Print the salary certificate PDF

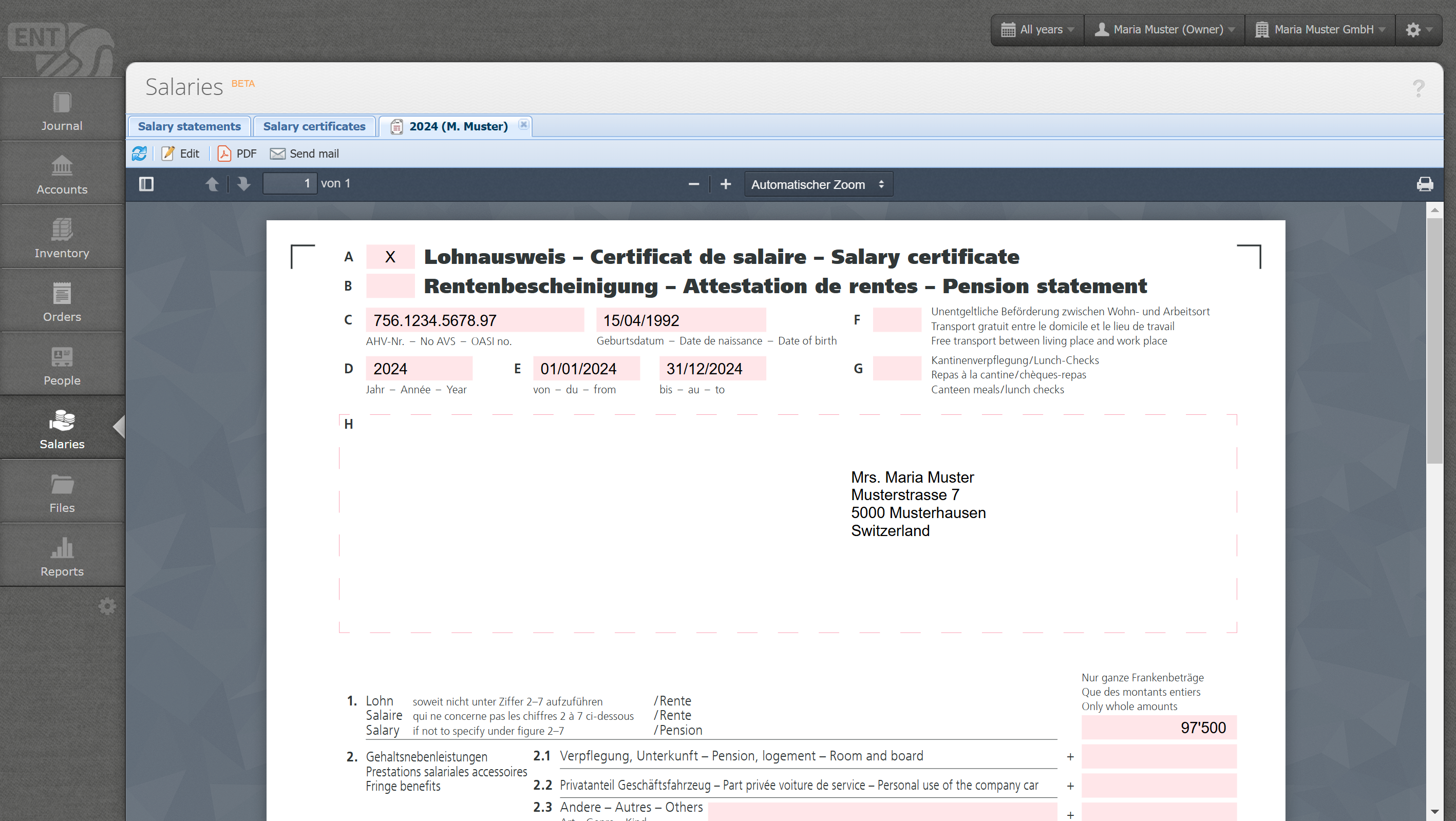[1424, 184]
